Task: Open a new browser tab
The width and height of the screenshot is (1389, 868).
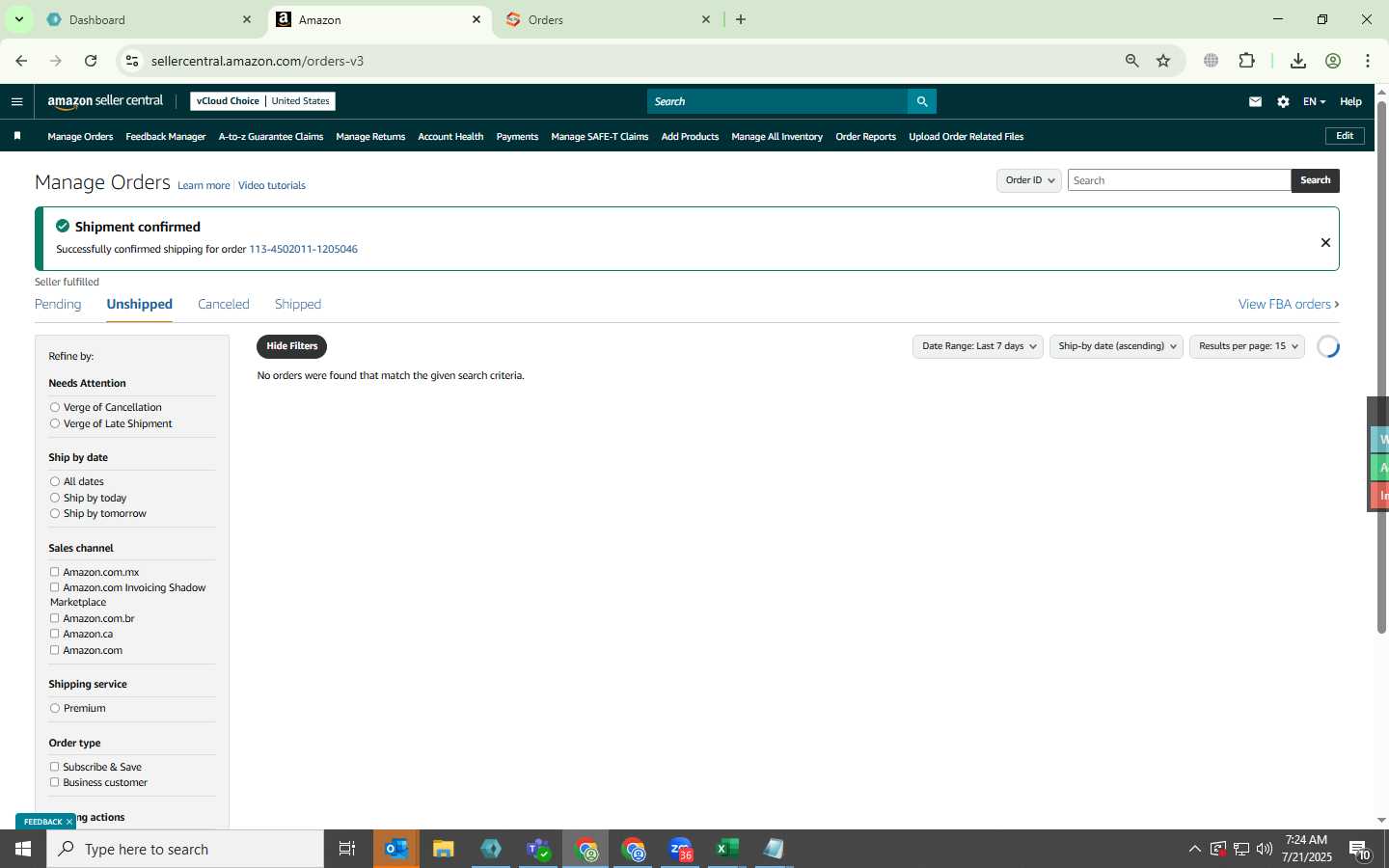Action: 741,19
